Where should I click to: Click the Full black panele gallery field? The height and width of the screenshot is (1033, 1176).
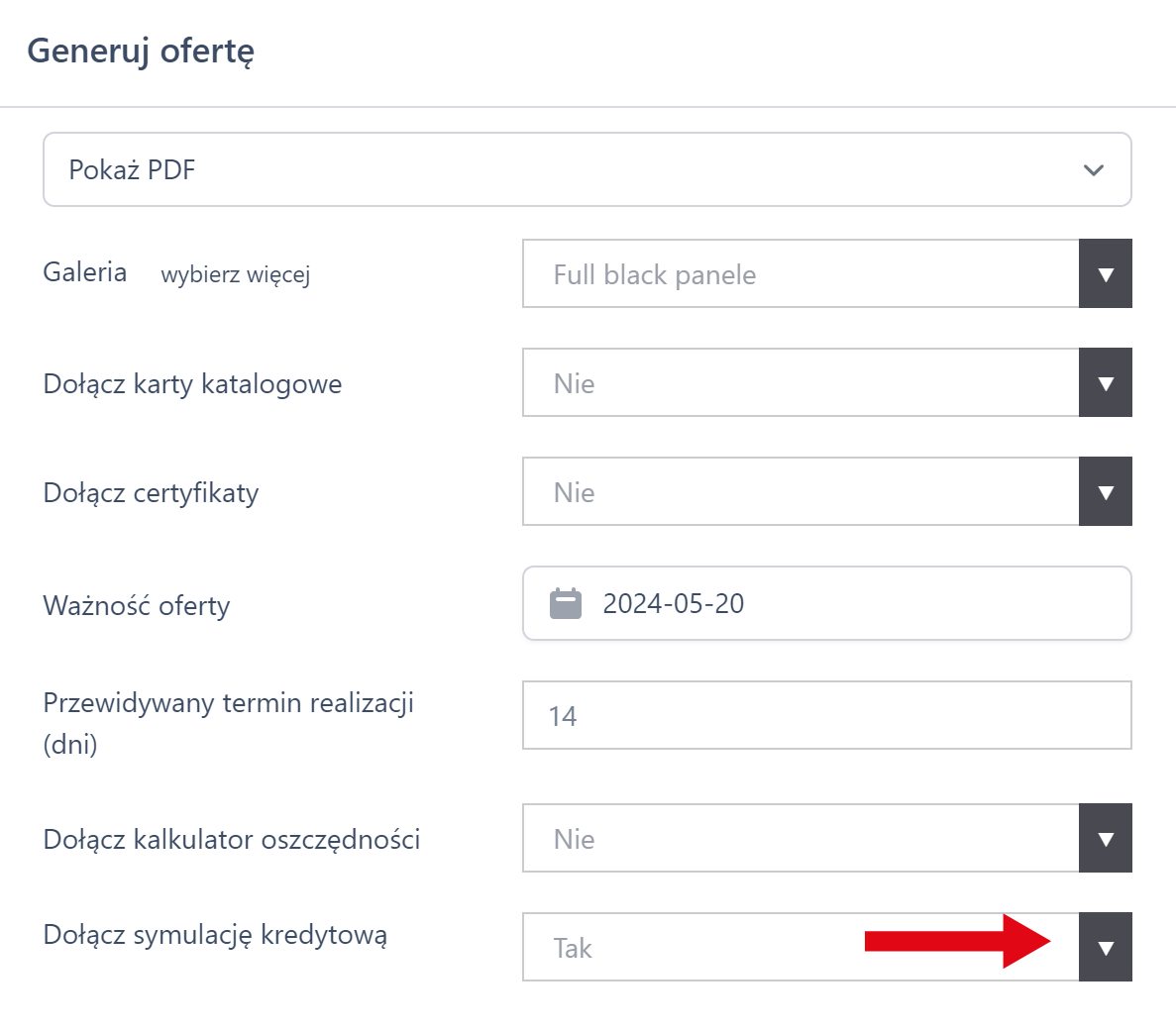(801, 274)
